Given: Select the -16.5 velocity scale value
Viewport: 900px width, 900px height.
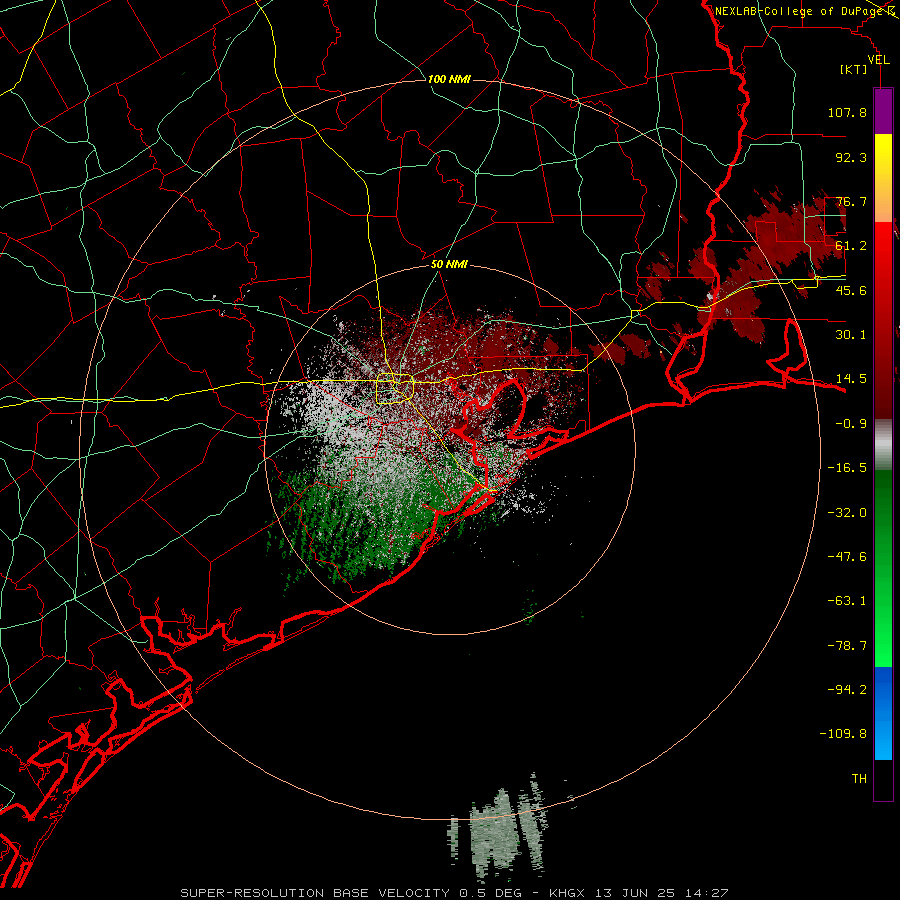Looking at the screenshot, I should 847,468.
